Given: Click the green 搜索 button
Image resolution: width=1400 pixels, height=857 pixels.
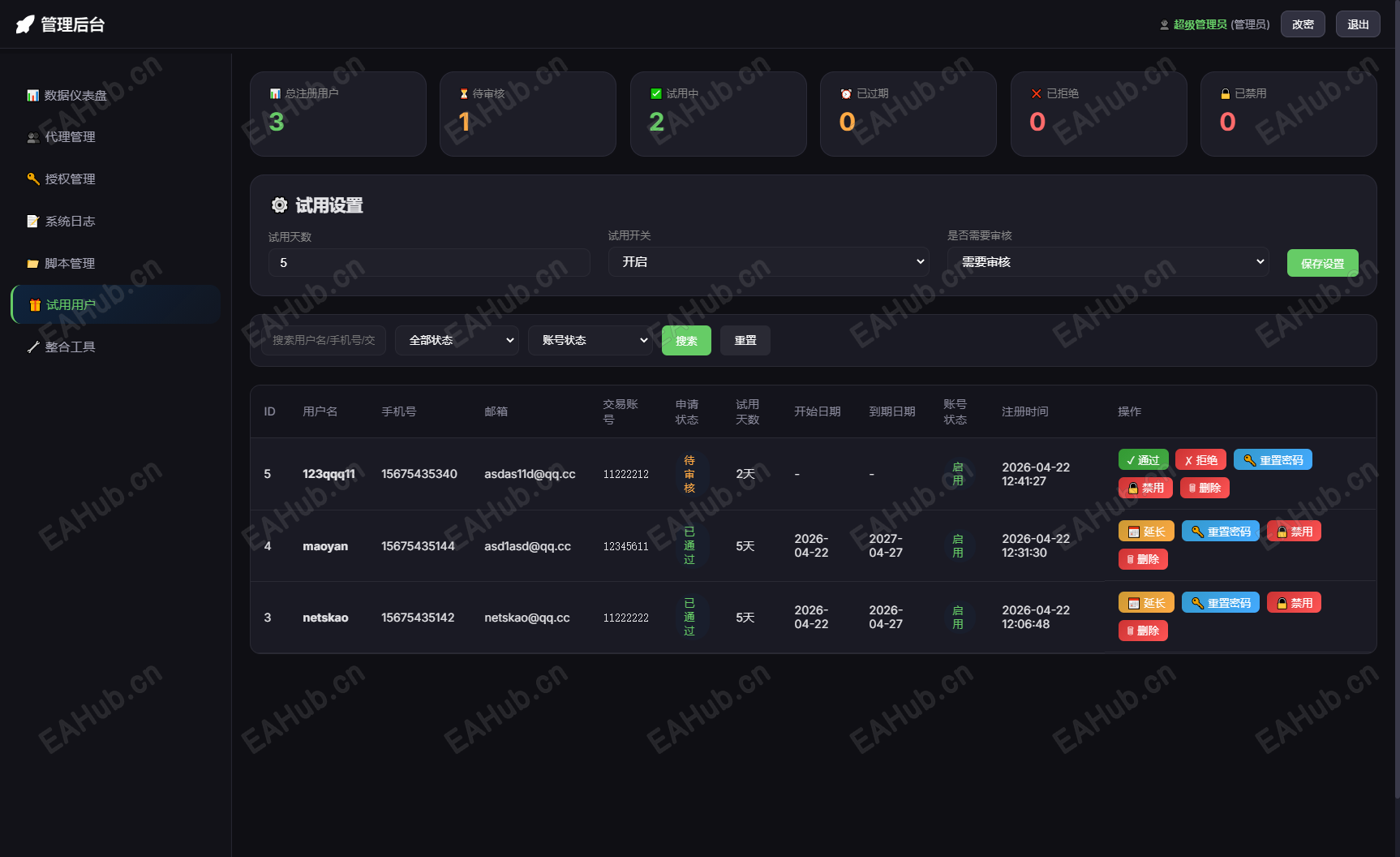Looking at the screenshot, I should click(x=686, y=341).
